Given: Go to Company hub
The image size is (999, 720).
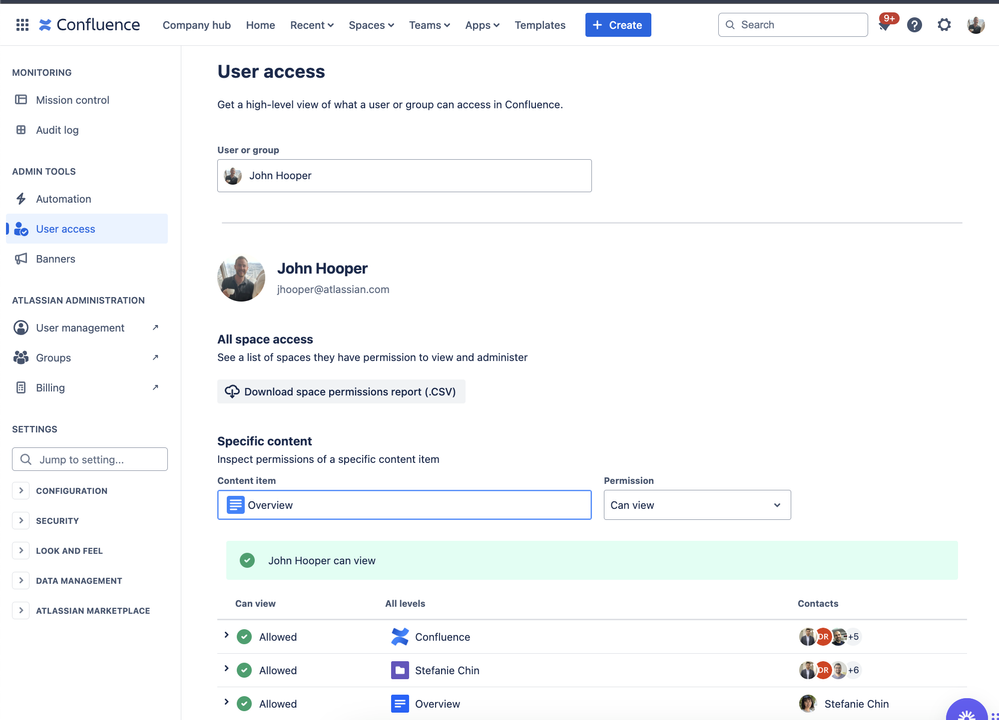Looking at the screenshot, I should (x=196, y=25).
